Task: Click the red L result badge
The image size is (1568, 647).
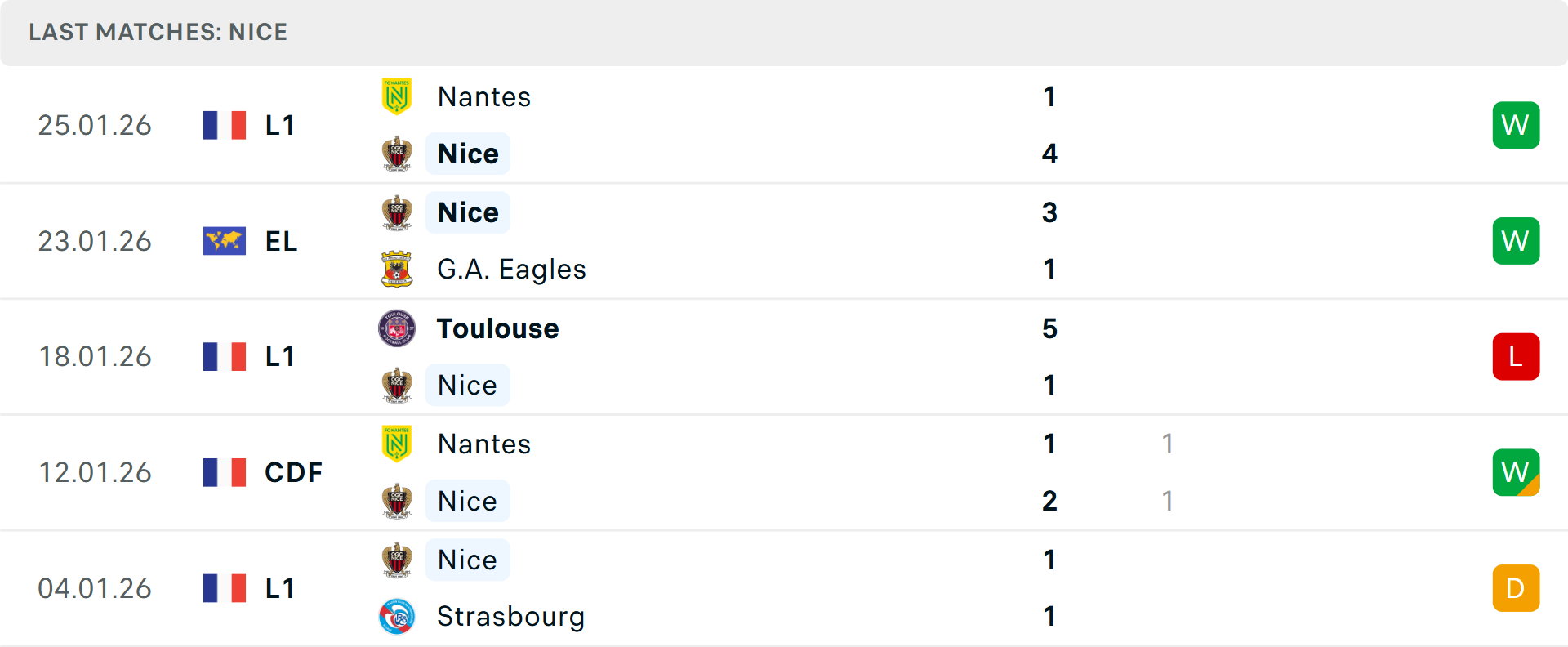Action: [1516, 357]
